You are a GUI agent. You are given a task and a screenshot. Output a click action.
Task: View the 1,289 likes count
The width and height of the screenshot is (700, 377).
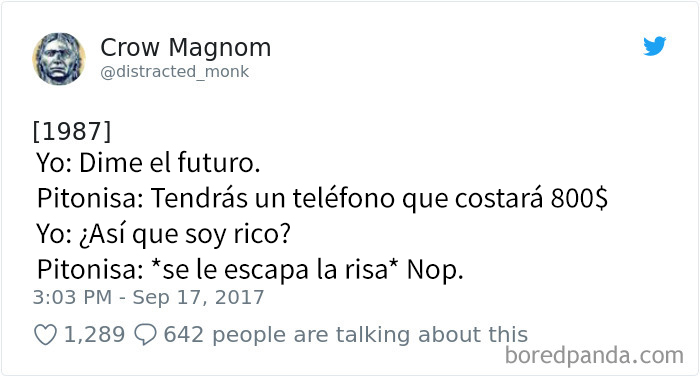click(94, 335)
